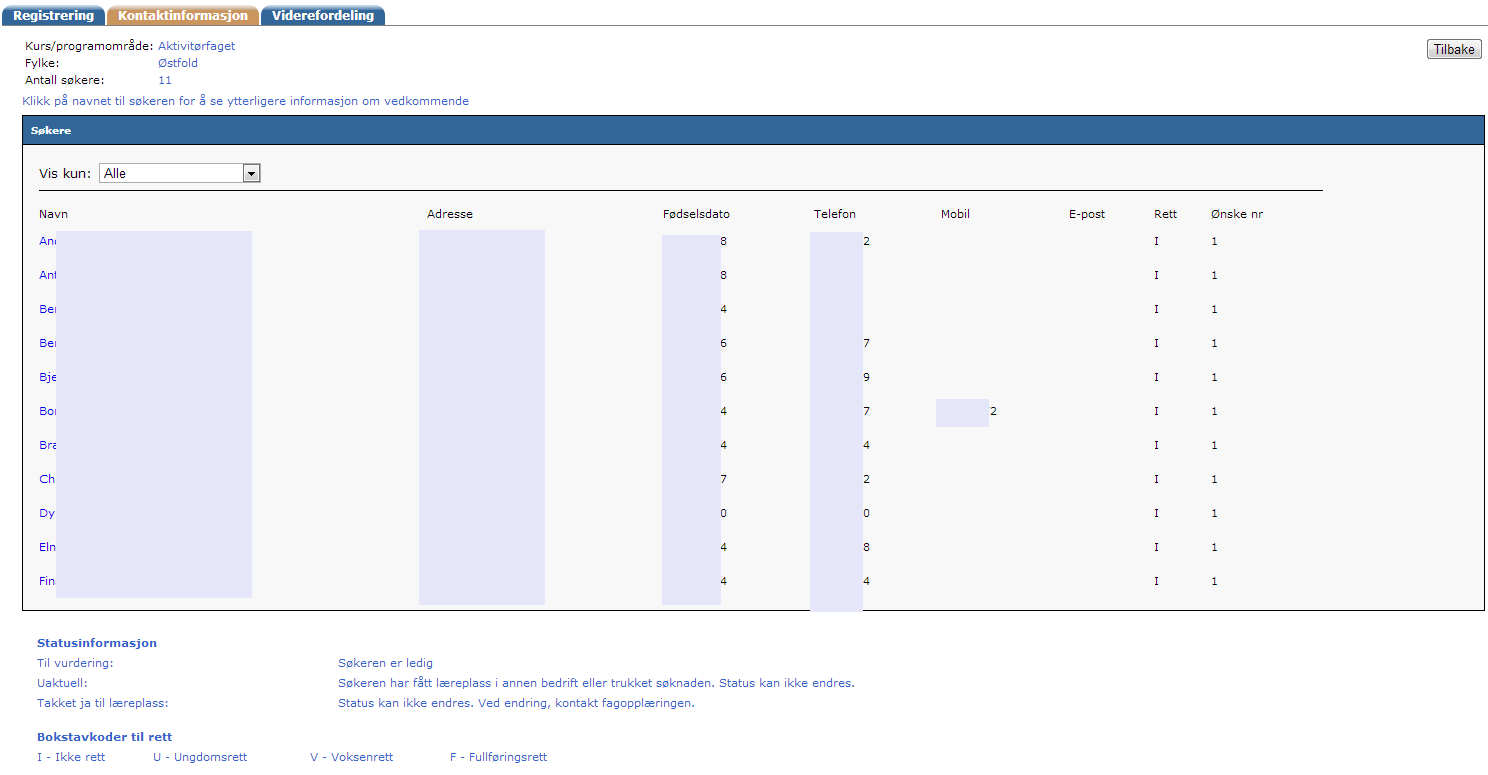This screenshot has height=775, width=1488.
Task: Click the Navn column header
Action: click(54, 214)
